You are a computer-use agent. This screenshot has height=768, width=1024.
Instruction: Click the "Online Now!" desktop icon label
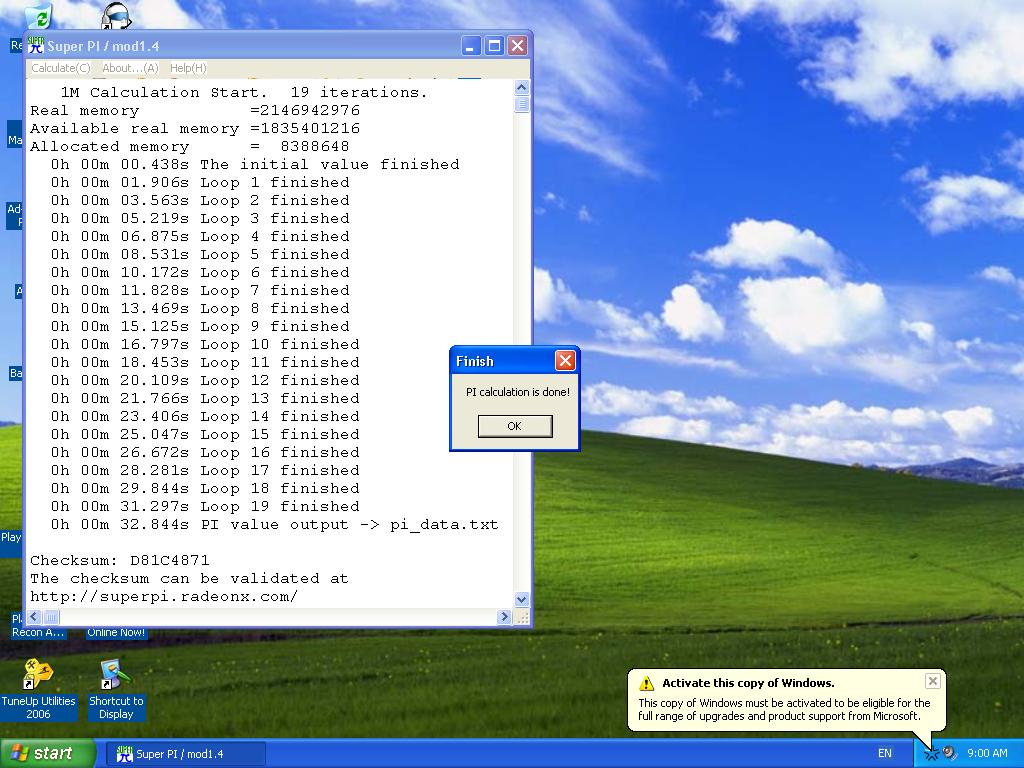[116, 632]
